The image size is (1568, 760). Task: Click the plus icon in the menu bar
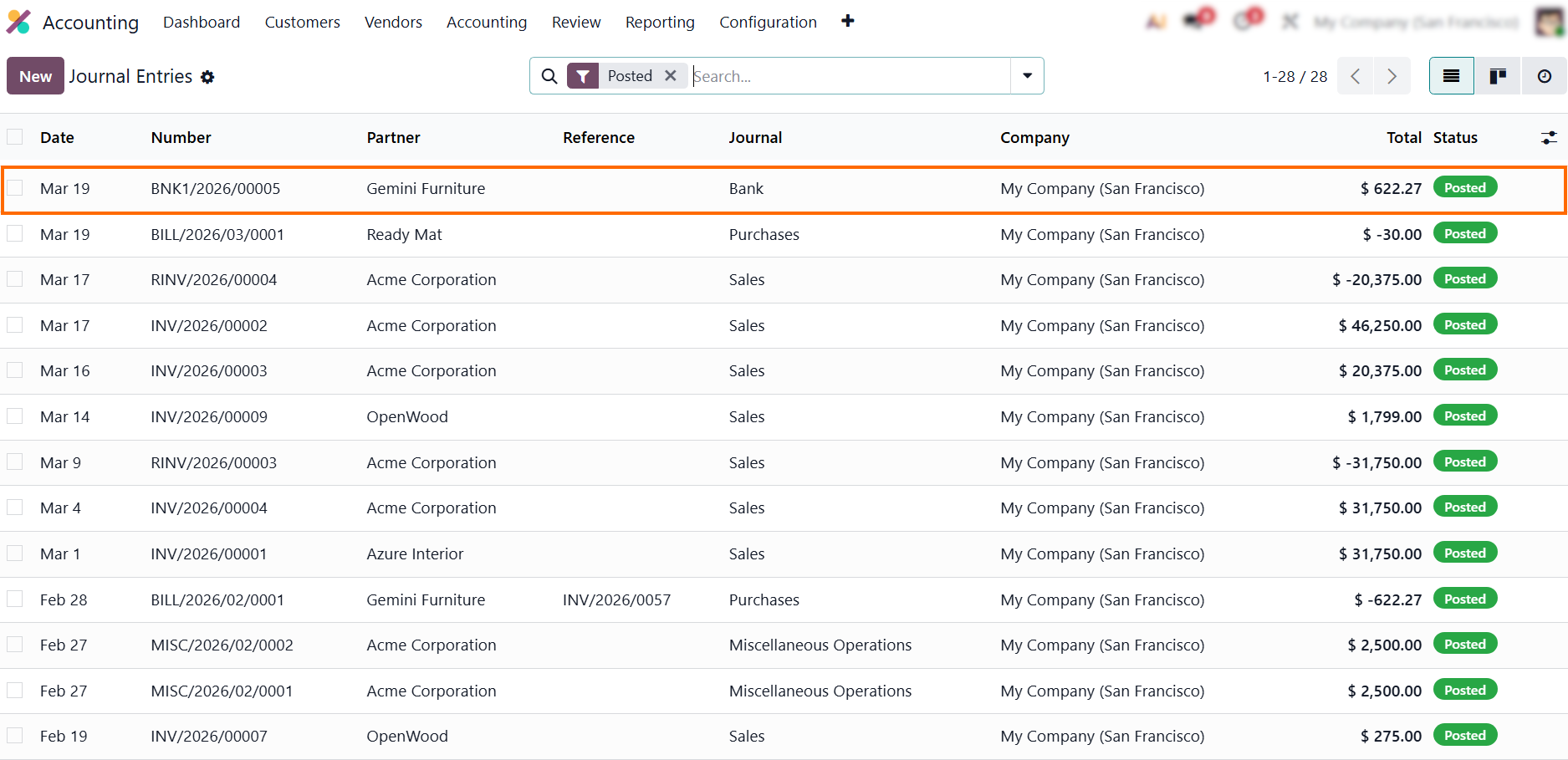click(x=847, y=21)
